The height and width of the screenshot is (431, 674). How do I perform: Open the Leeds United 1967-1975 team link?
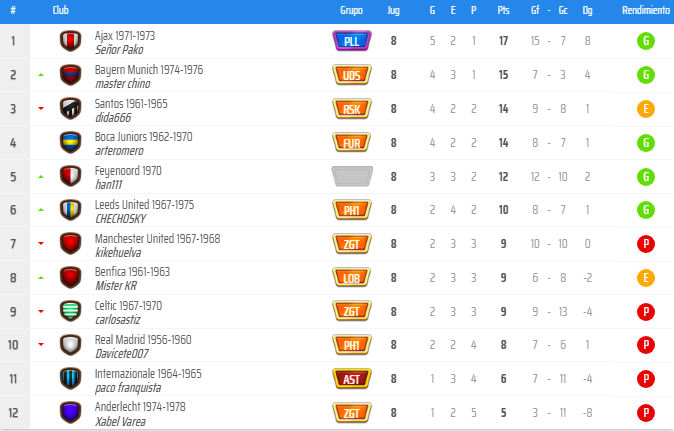pos(144,205)
